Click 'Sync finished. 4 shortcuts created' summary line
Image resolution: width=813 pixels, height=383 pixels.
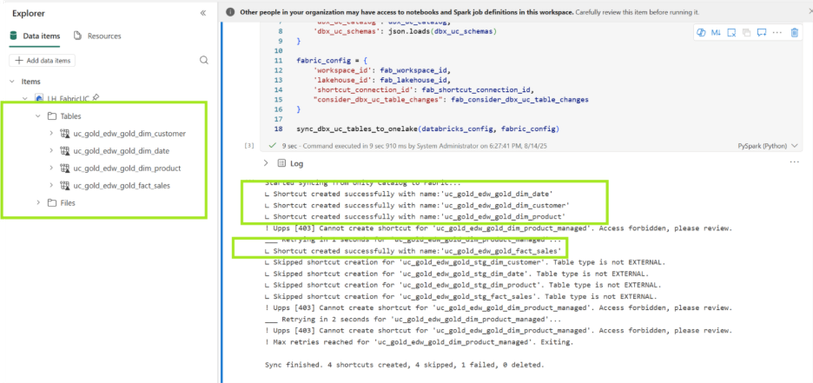[x=404, y=365]
